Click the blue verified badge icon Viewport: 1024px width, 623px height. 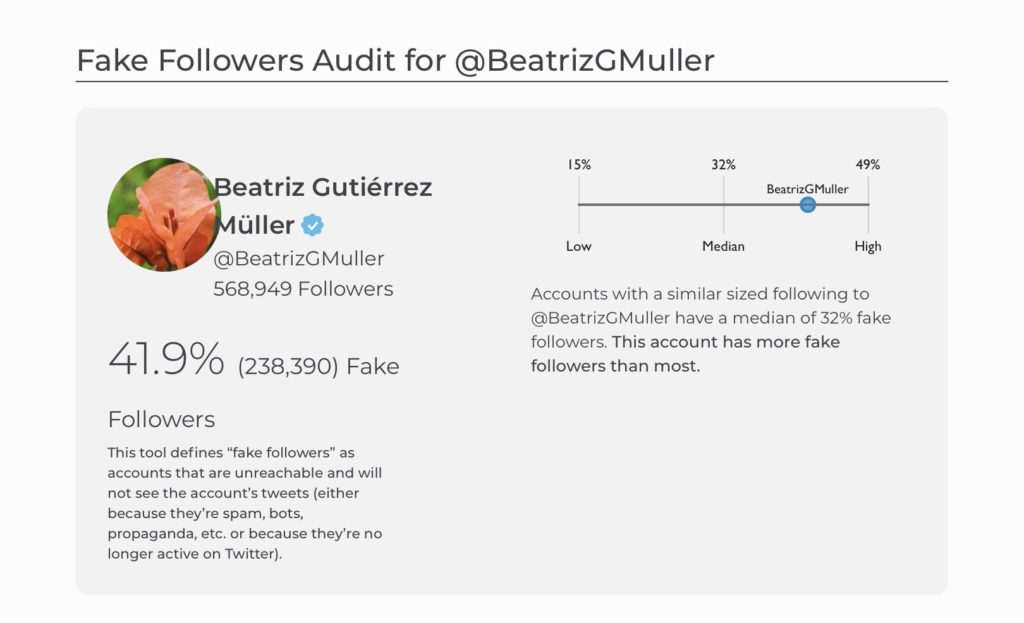coord(312,225)
